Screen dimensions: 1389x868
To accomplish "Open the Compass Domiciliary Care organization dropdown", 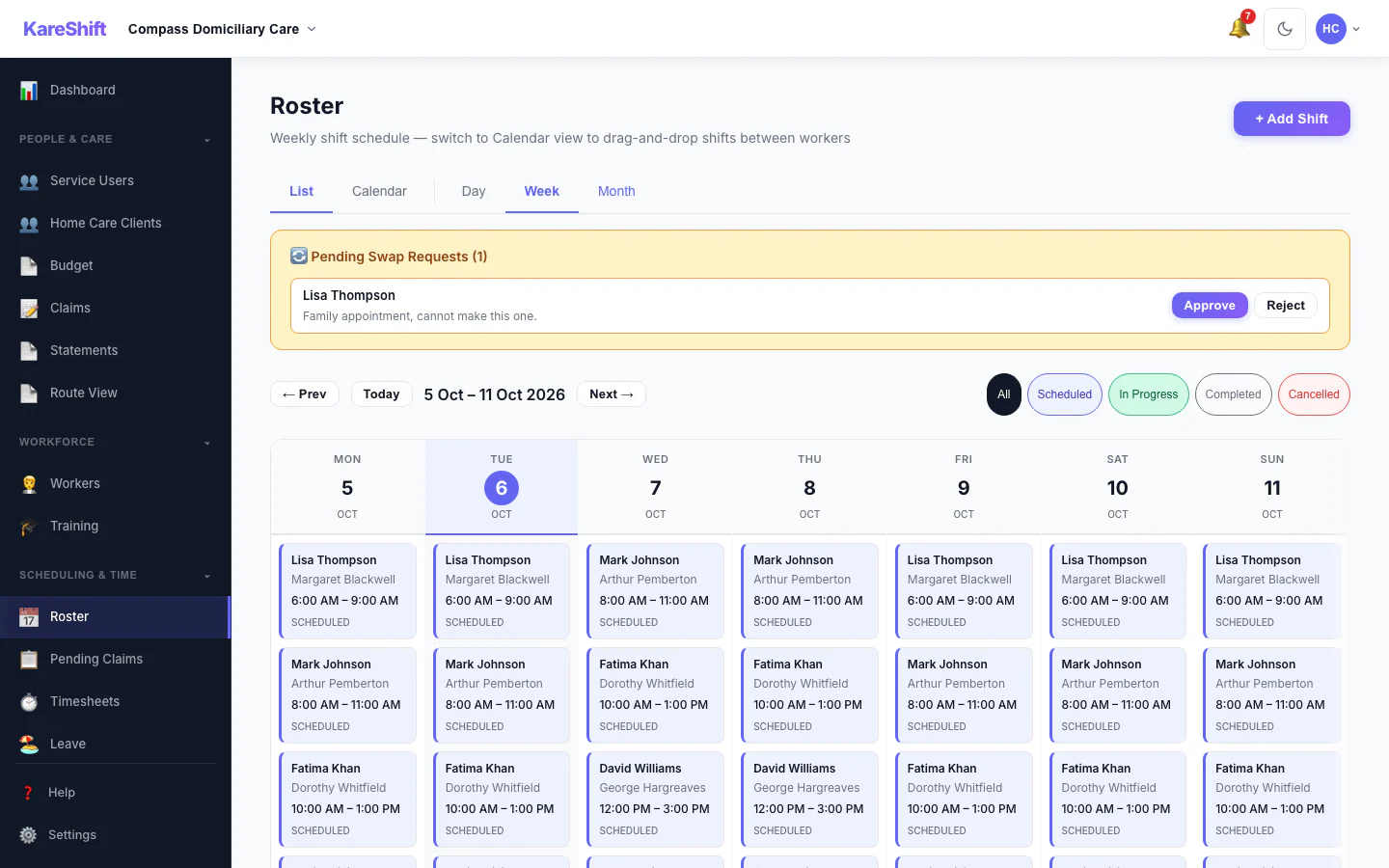I will pos(222,29).
